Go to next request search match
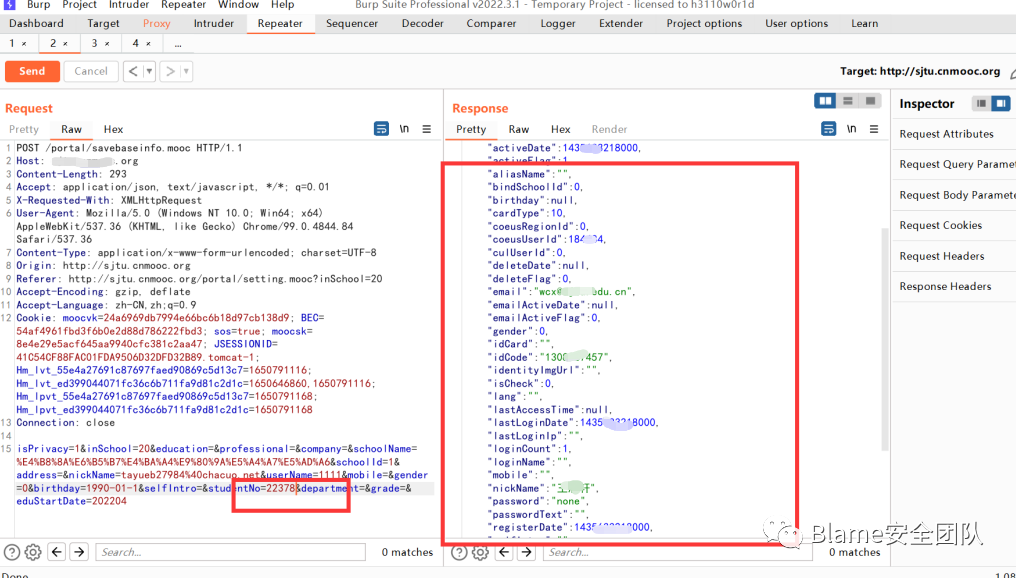Screen dimensions: 1016x578 coord(79,552)
